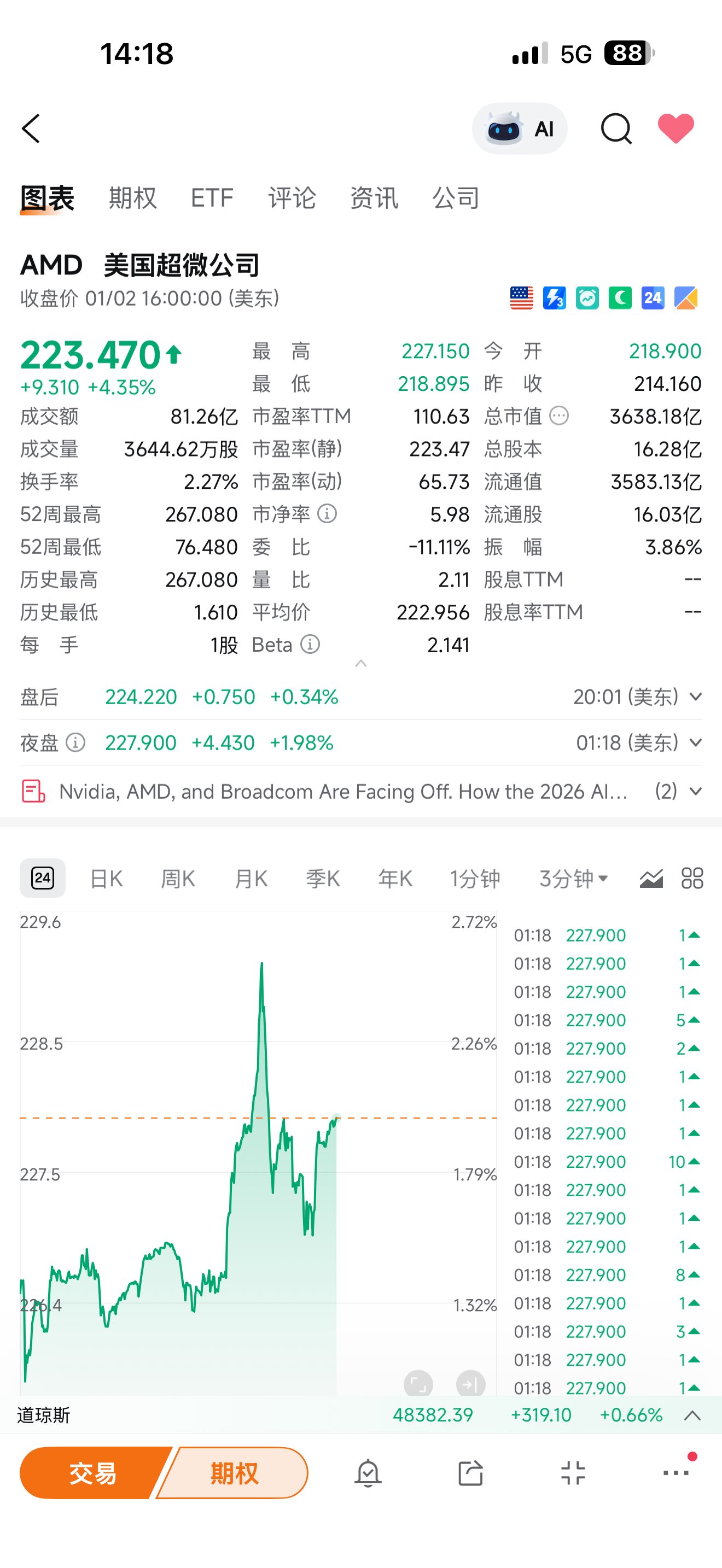Open the 公司 tab
722x1568 pixels.
point(456,198)
